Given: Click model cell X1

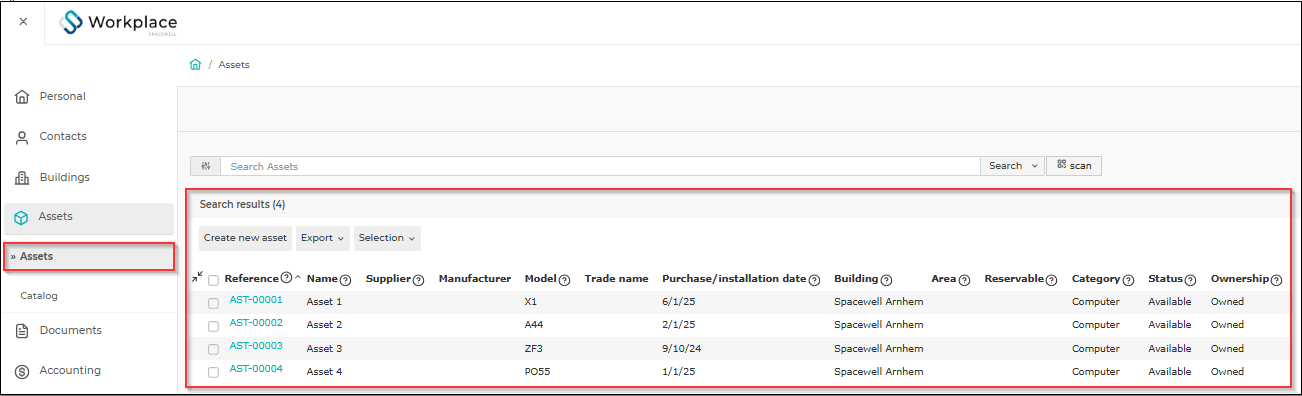Looking at the screenshot, I should click(x=531, y=302).
